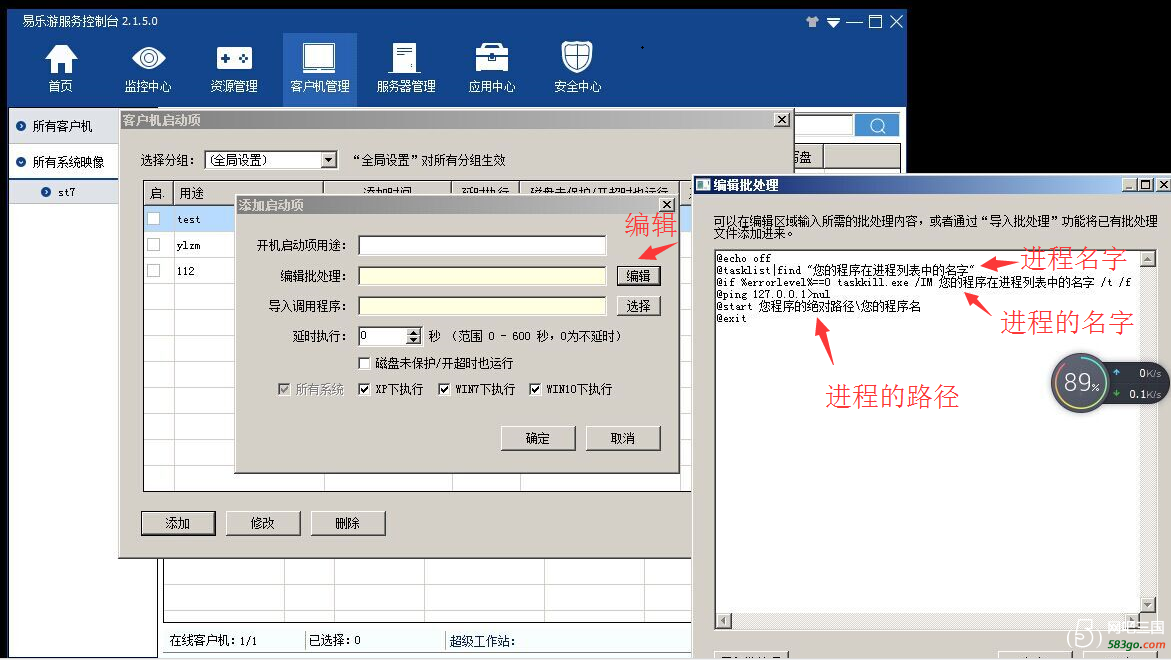
Task: Click the 启 column header
Action: click(158, 193)
